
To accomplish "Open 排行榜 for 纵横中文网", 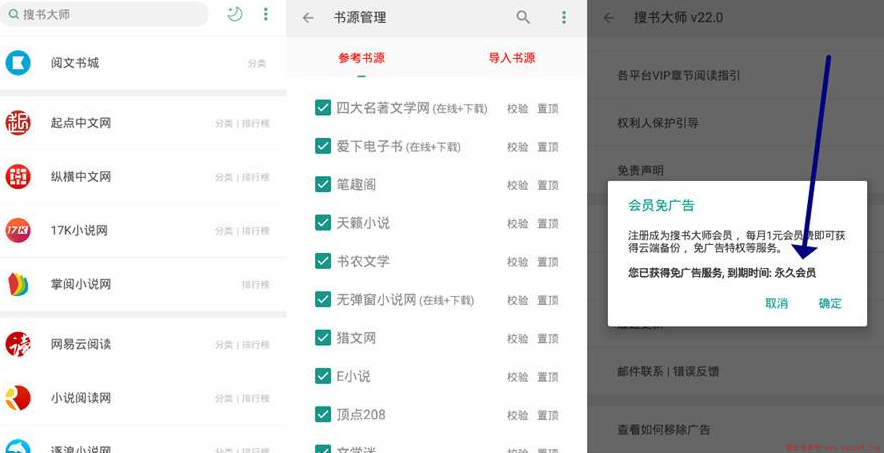I will pyautogui.click(x=256, y=177).
